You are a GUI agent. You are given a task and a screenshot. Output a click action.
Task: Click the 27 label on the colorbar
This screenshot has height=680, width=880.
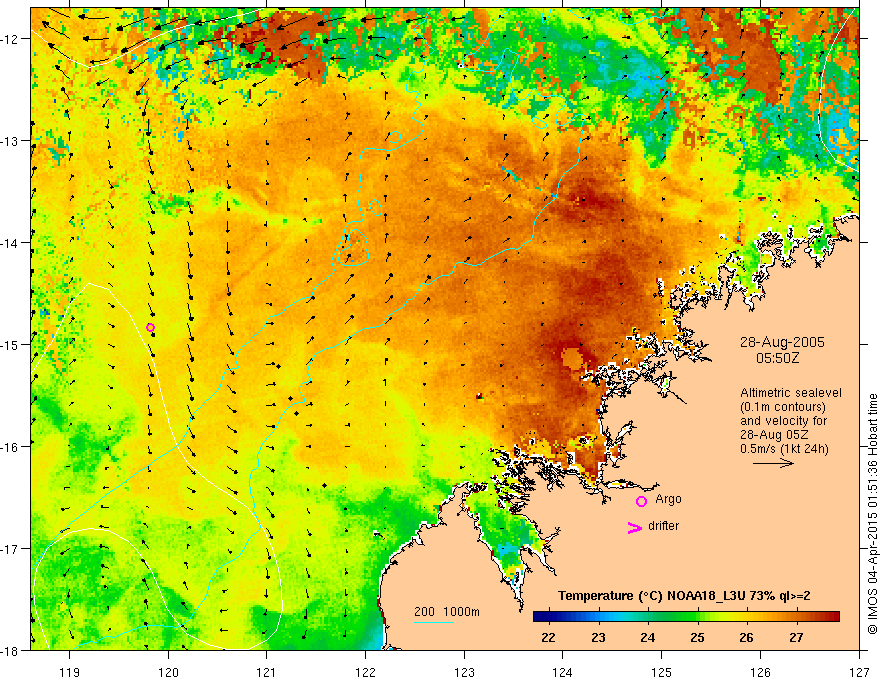click(x=796, y=637)
